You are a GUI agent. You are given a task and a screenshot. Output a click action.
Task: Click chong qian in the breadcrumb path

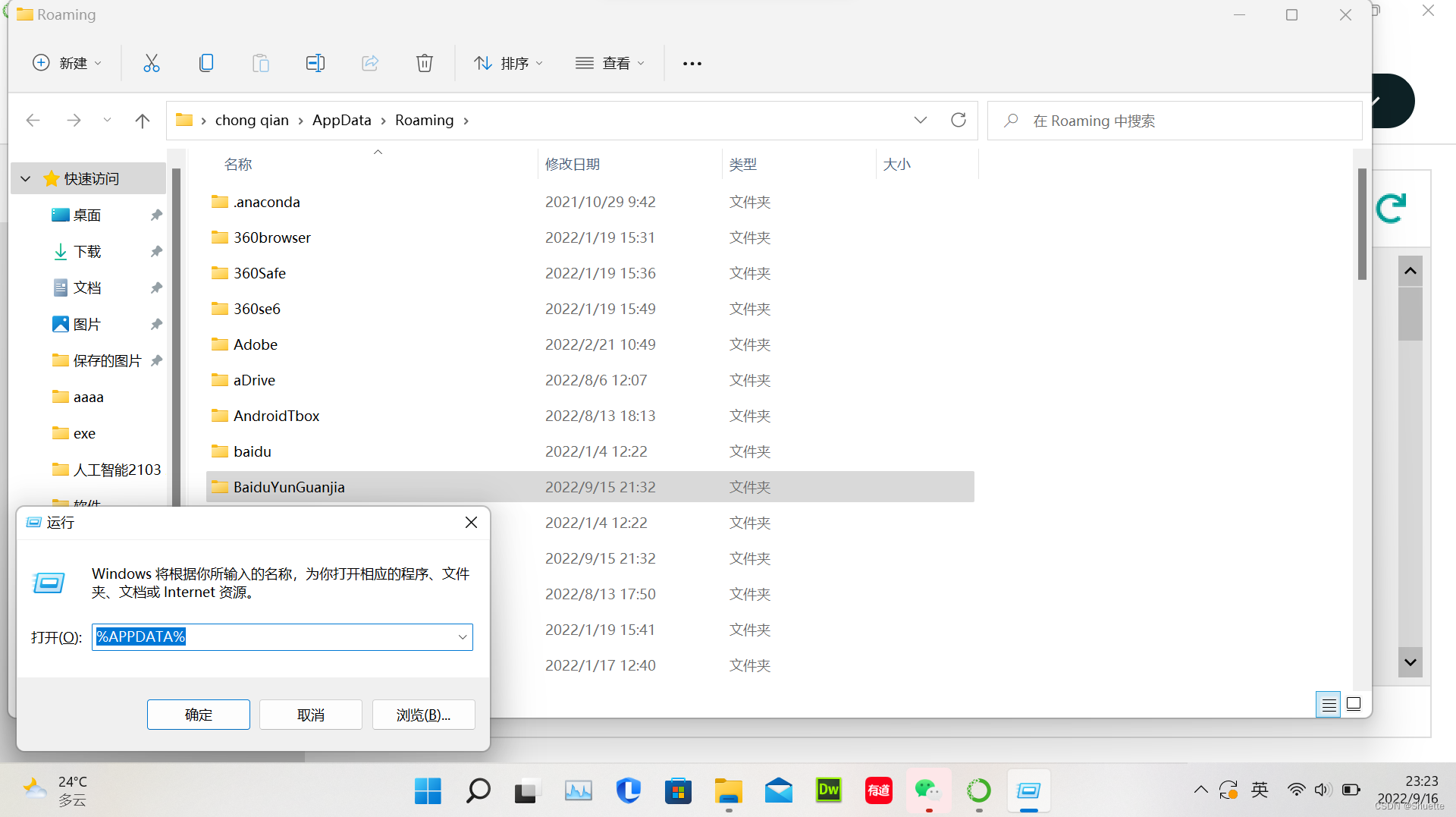click(x=252, y=120)
